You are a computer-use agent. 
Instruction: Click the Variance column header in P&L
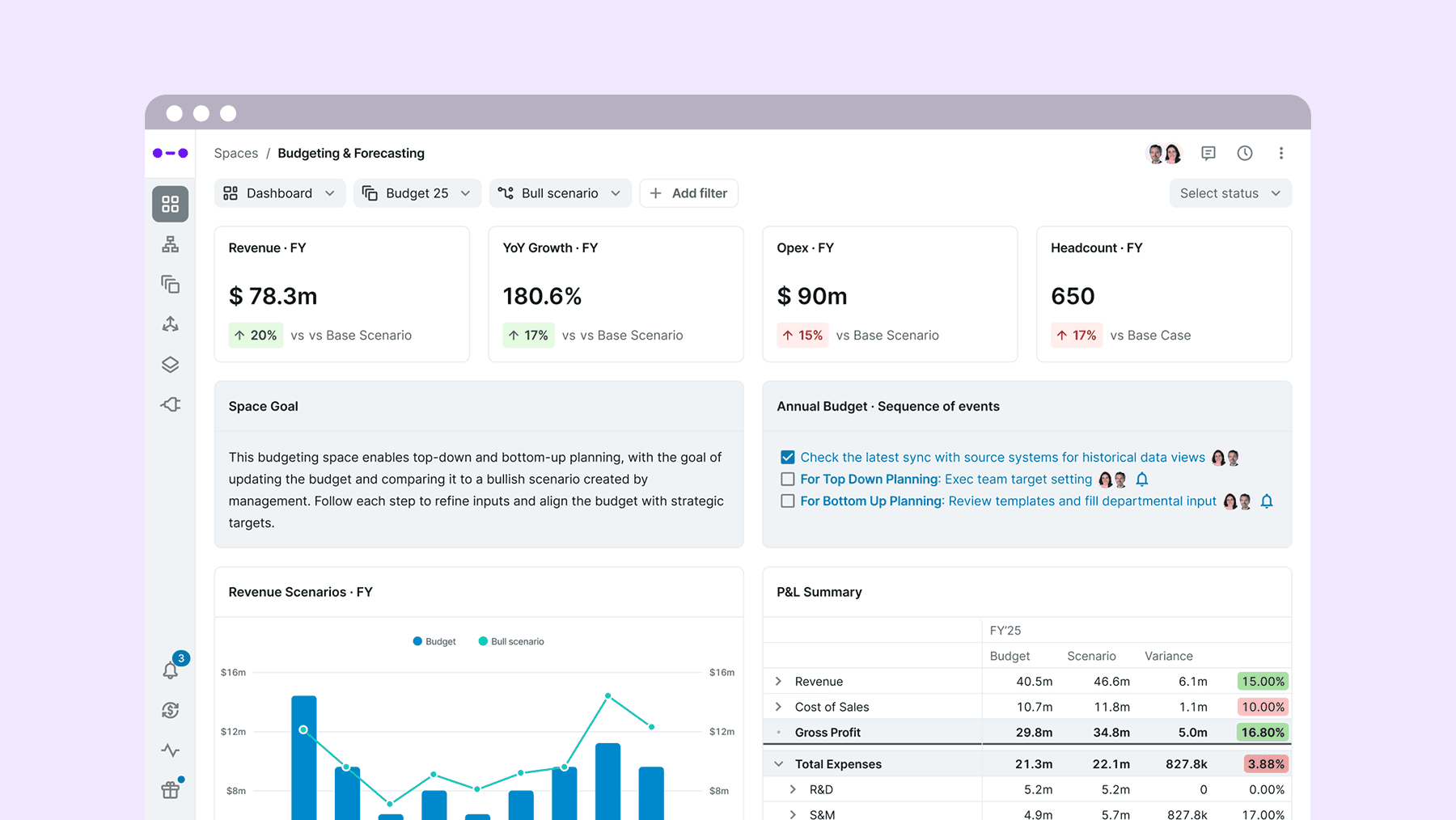1169,656
